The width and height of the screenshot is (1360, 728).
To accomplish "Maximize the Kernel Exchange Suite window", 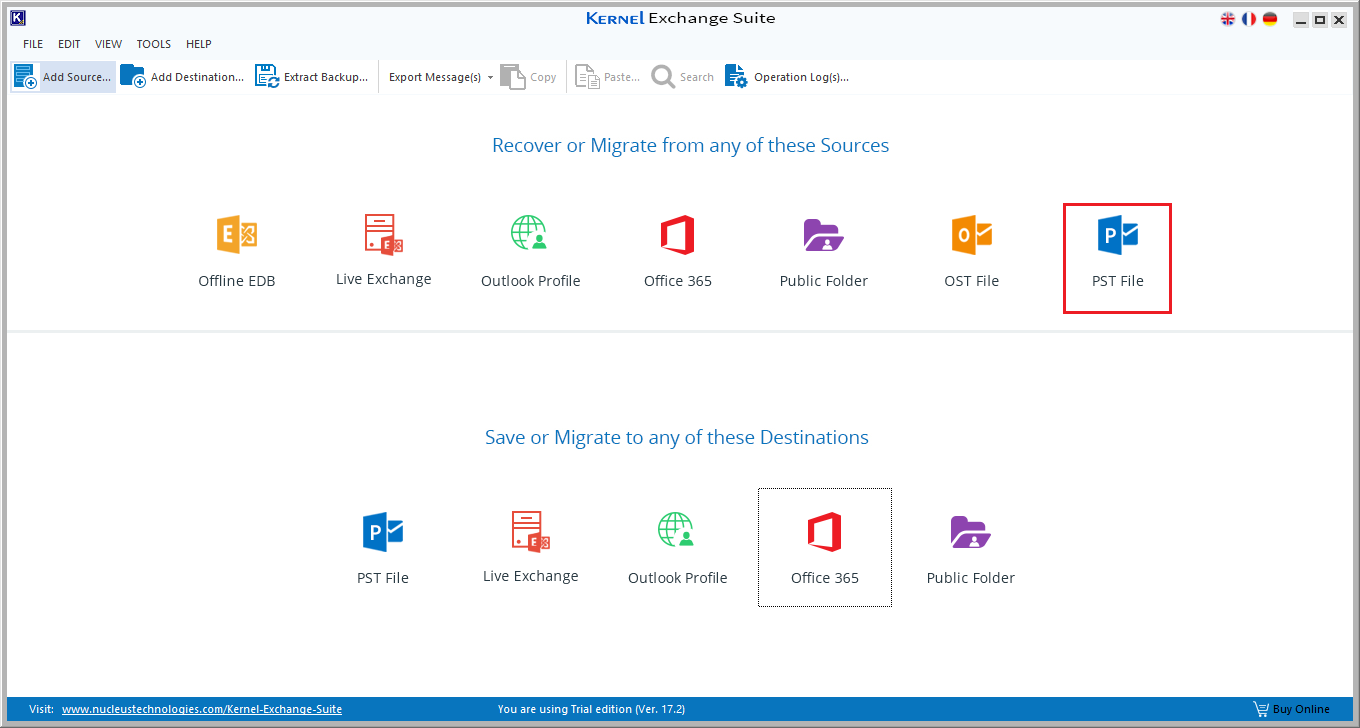I will click(x=1319, y=20).
